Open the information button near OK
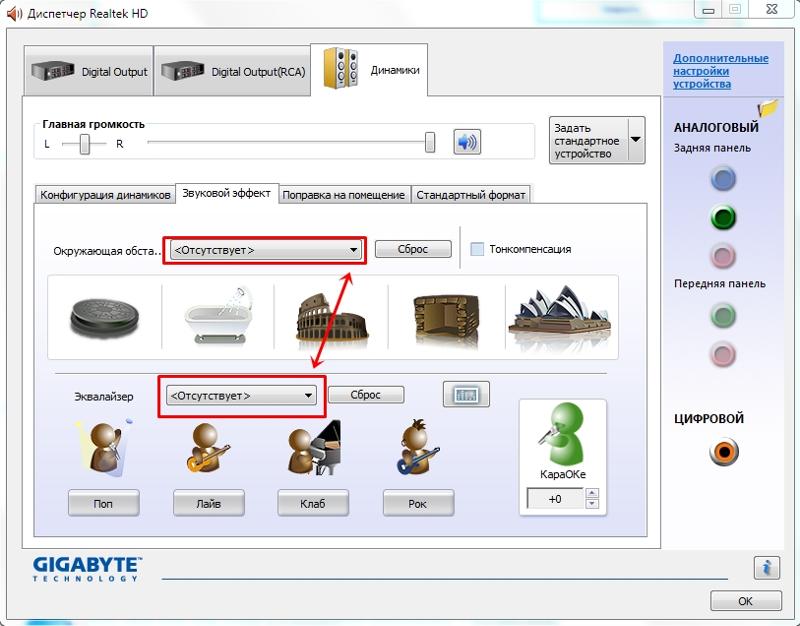The image size is (800, 626). (766, 567)
